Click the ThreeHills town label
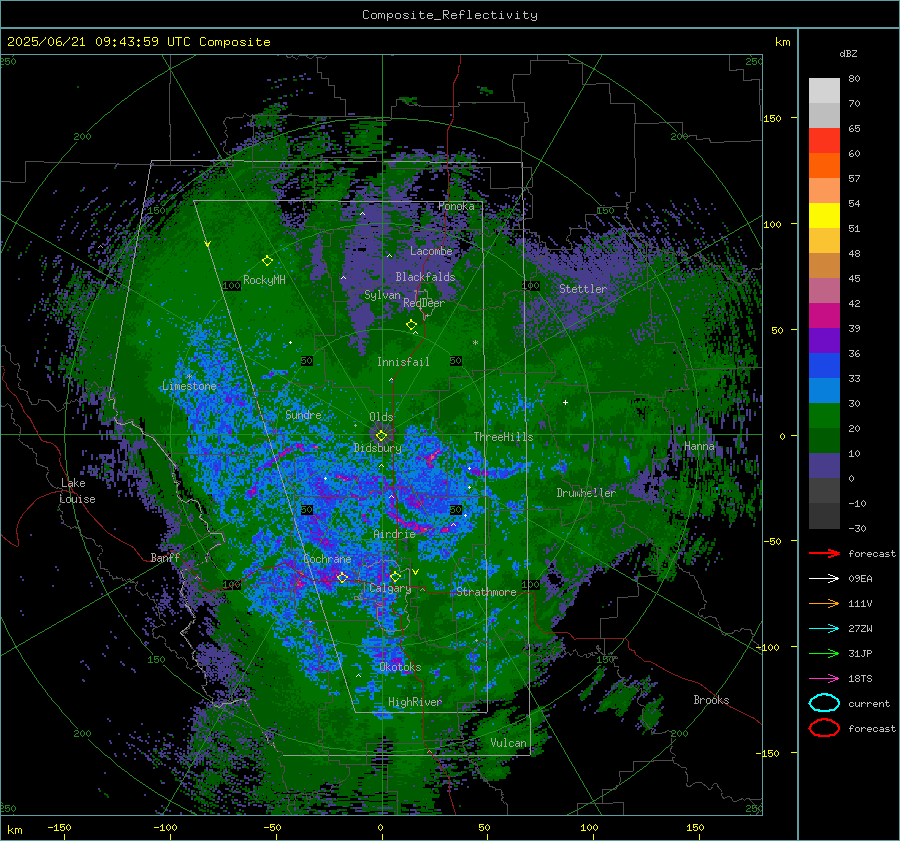900x841 pixels. point(503,437)
